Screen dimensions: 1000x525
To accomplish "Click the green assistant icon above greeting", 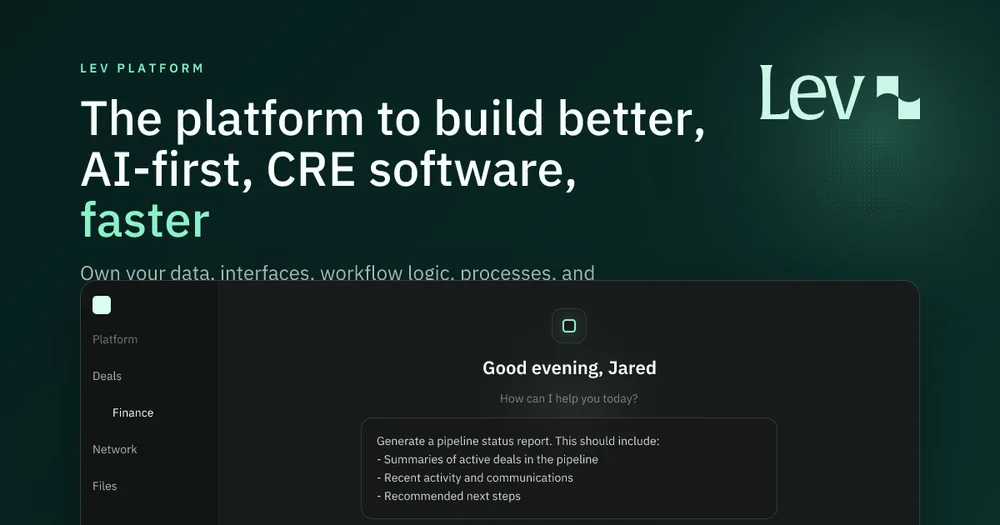I will point(569,326).
